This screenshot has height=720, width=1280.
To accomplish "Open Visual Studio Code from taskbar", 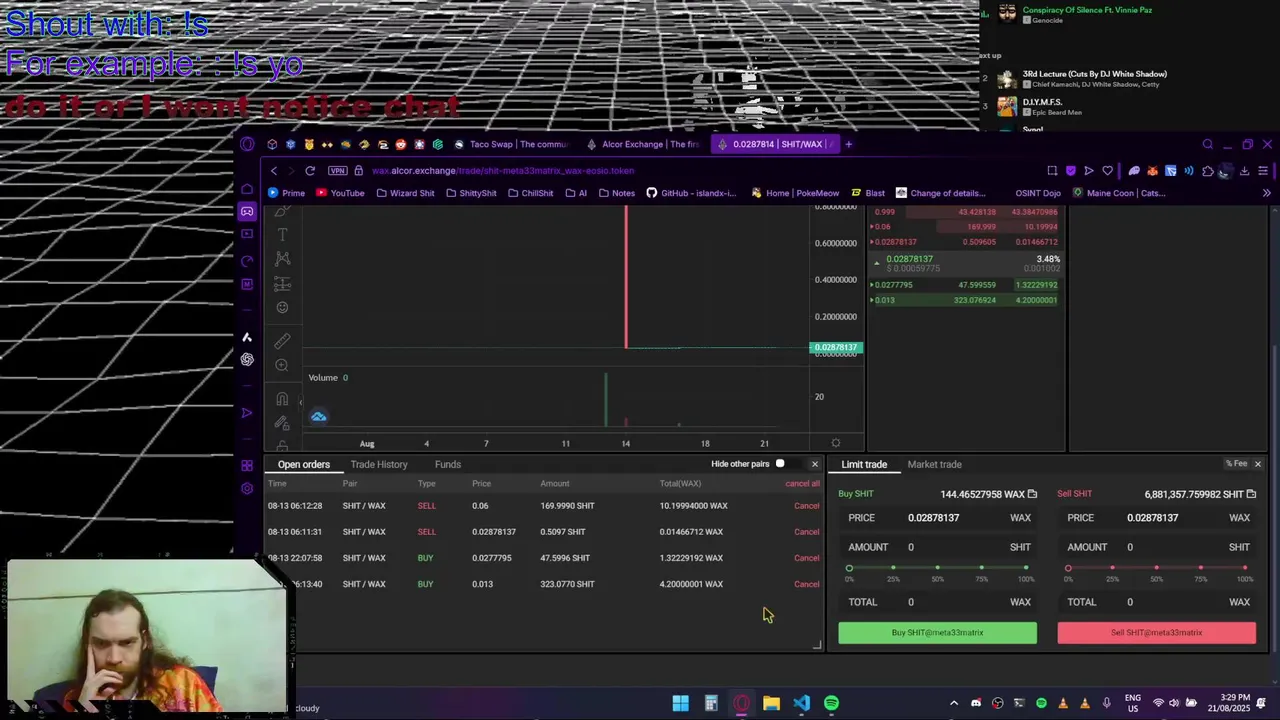I will tap(801, 703).
